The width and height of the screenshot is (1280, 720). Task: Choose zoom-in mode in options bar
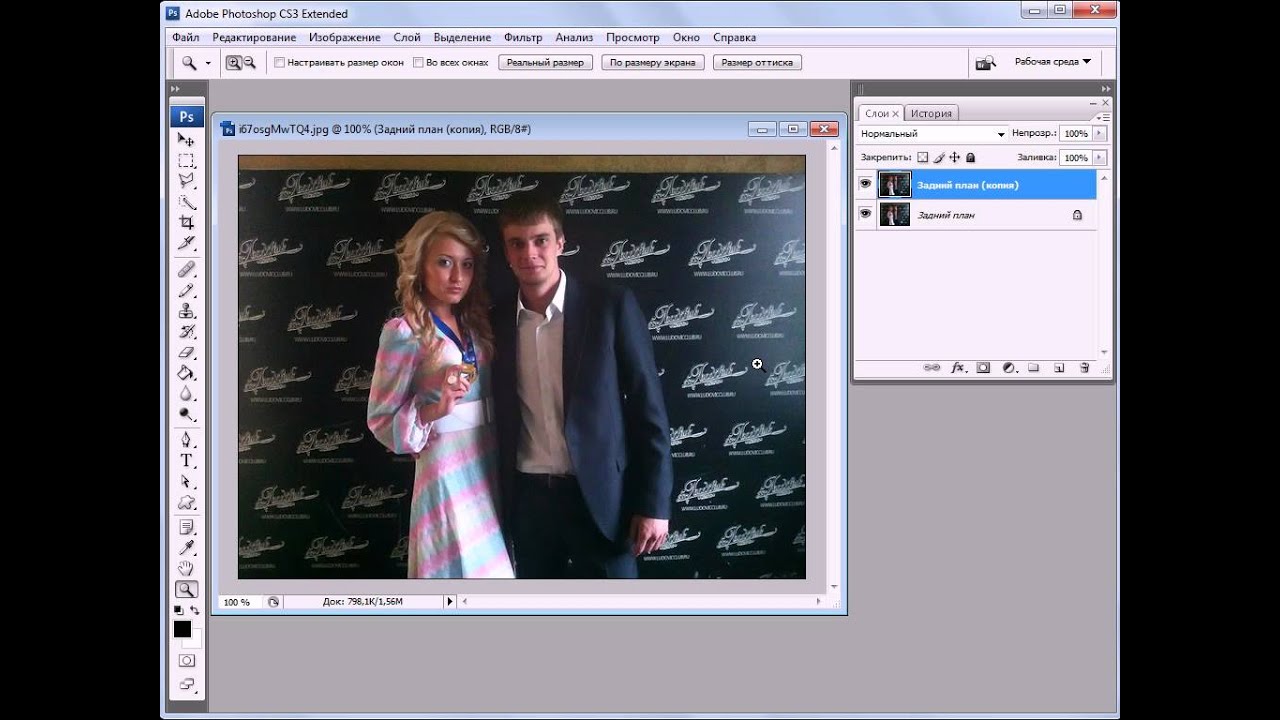pos(233,62)
